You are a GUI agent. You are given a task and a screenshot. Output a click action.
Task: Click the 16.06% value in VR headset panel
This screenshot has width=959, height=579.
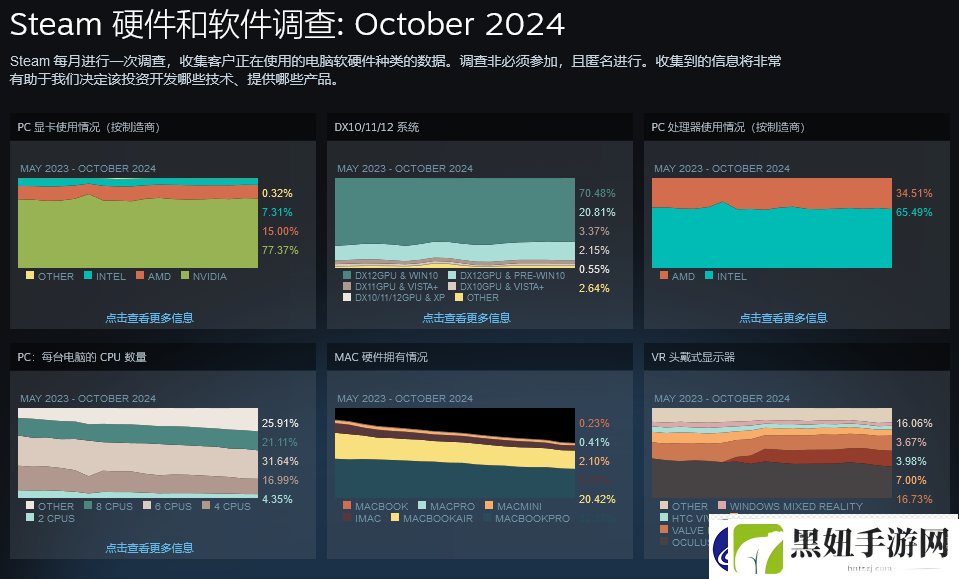914,423
